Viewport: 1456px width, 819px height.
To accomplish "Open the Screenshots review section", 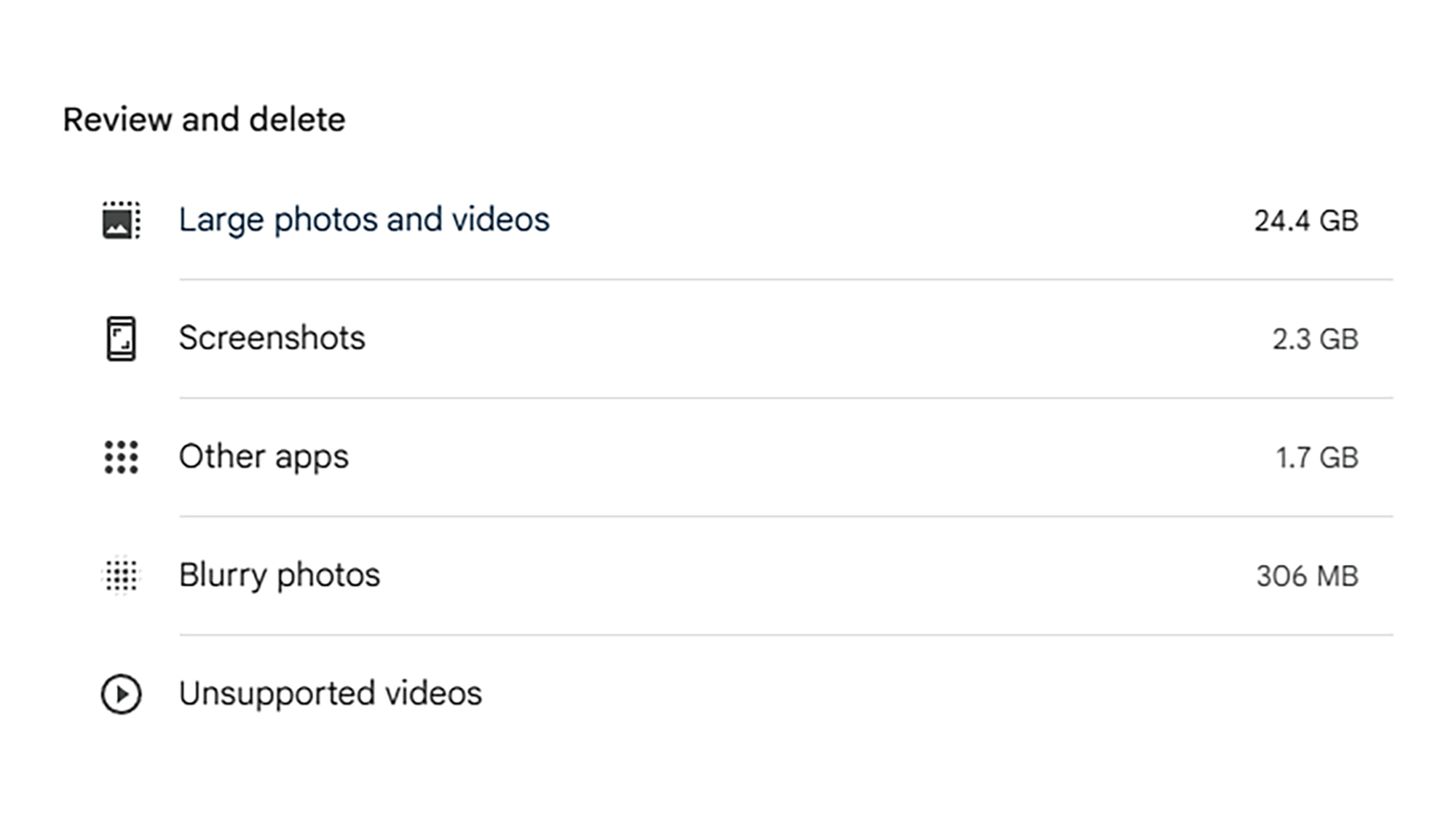I will 273,337.
